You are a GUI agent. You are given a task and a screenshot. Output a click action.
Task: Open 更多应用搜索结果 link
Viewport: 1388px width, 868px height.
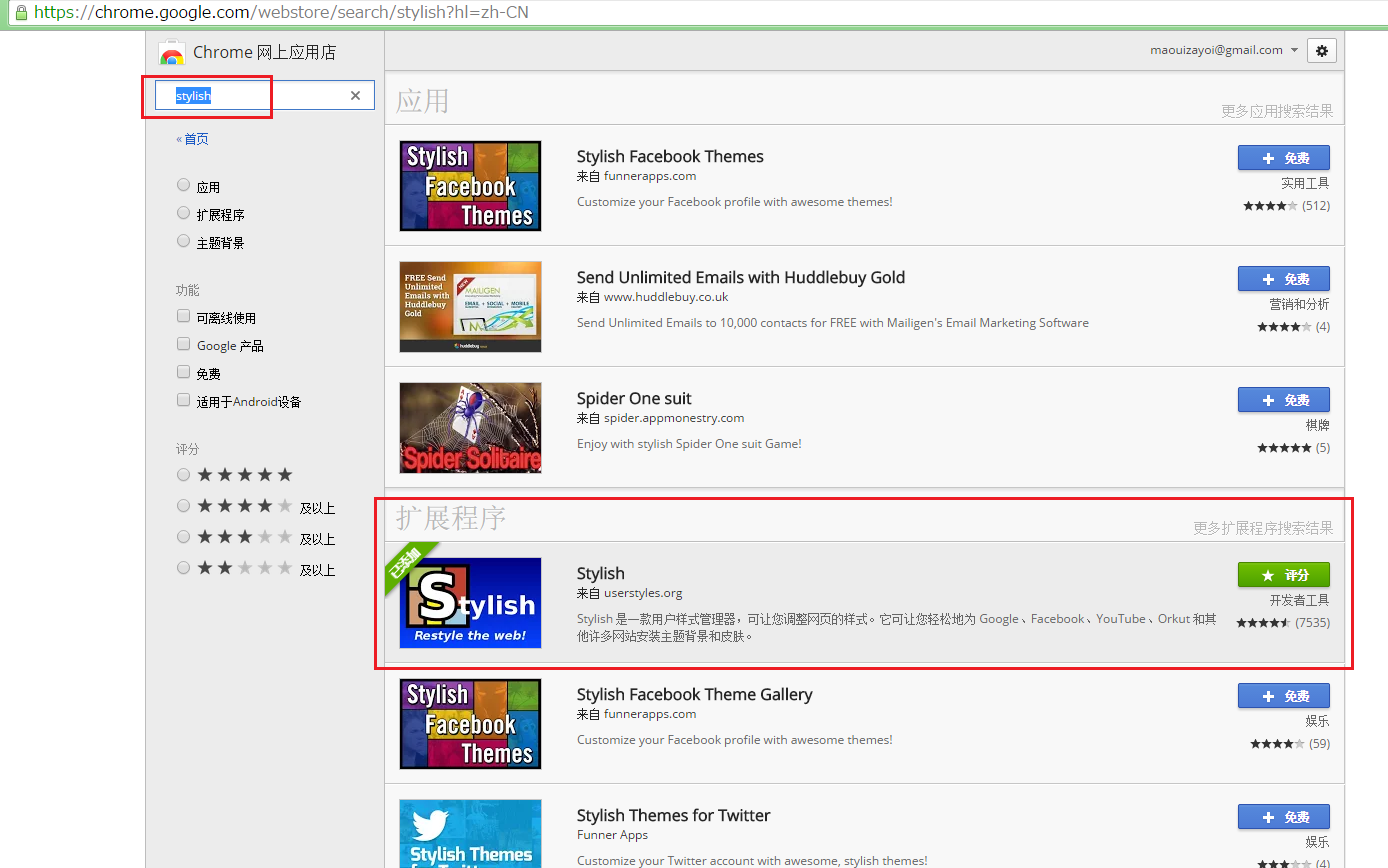tap(1277, 111)
